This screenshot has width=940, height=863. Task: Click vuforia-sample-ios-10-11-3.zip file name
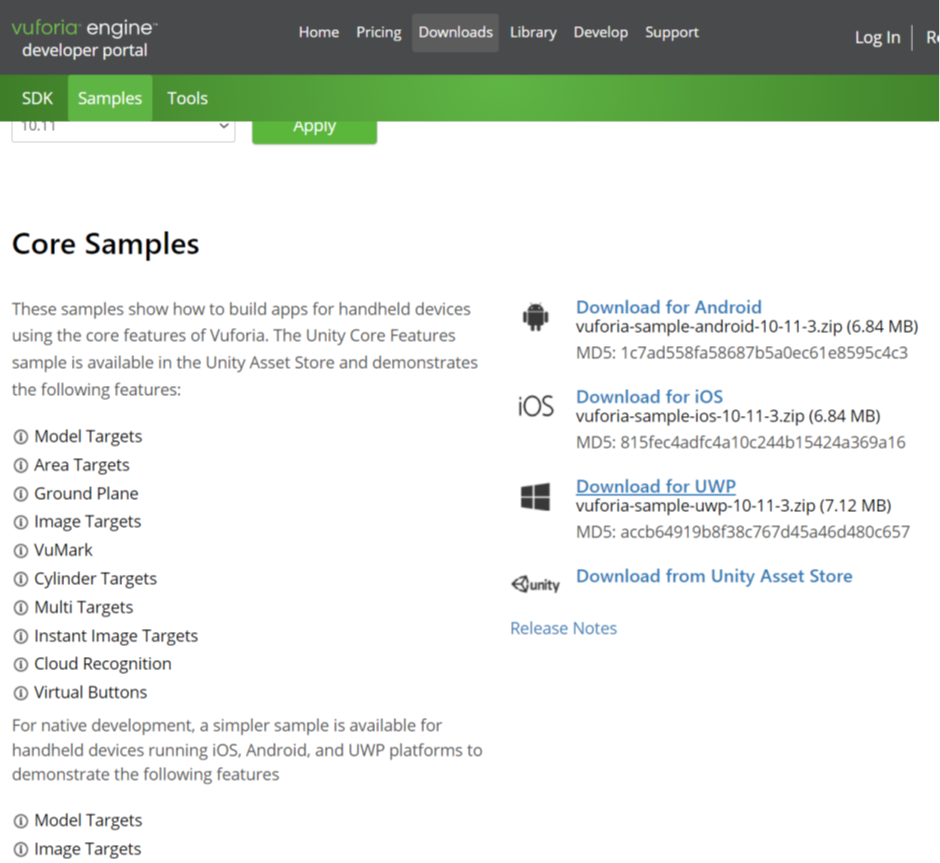click(x=690, y=416)
